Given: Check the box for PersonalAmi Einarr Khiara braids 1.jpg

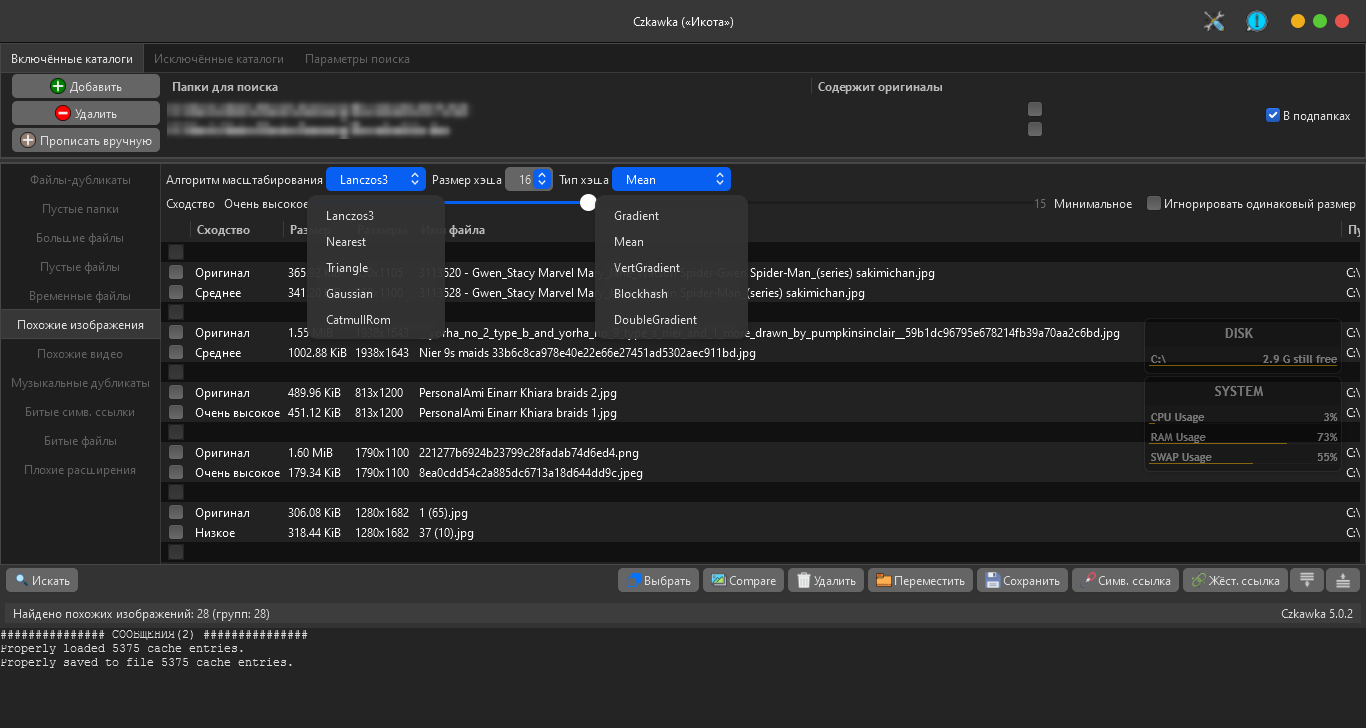Looking at the screenshot, I should tap(176, 413).
